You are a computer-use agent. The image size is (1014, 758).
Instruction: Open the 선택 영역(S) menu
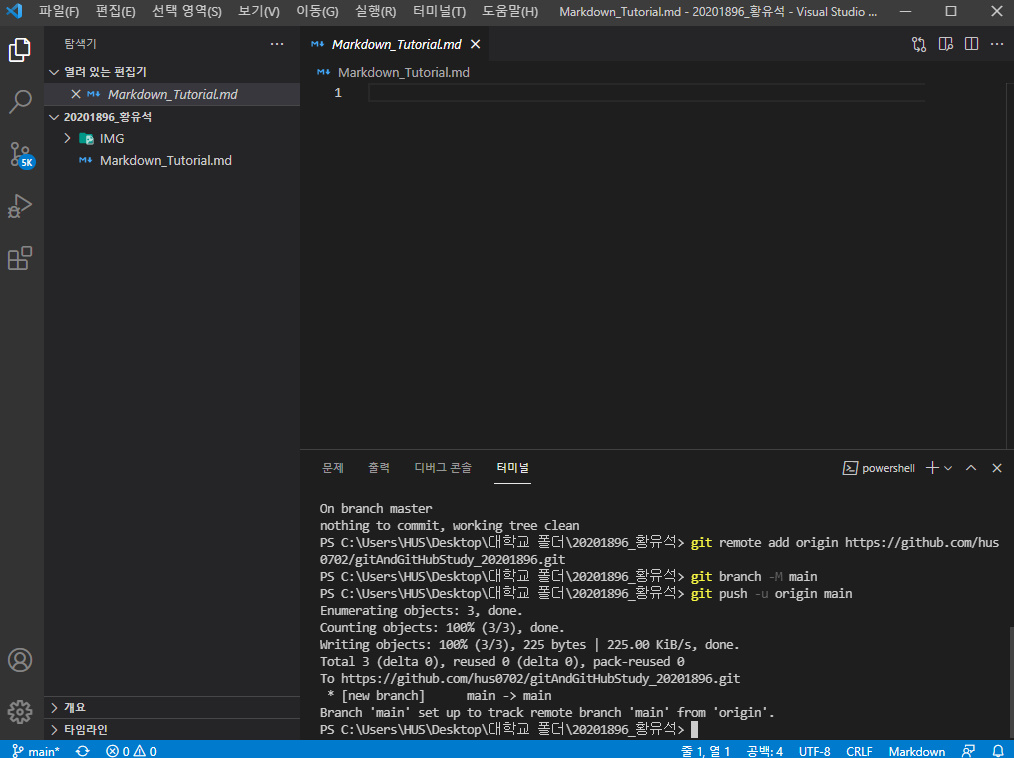(187, 12)
